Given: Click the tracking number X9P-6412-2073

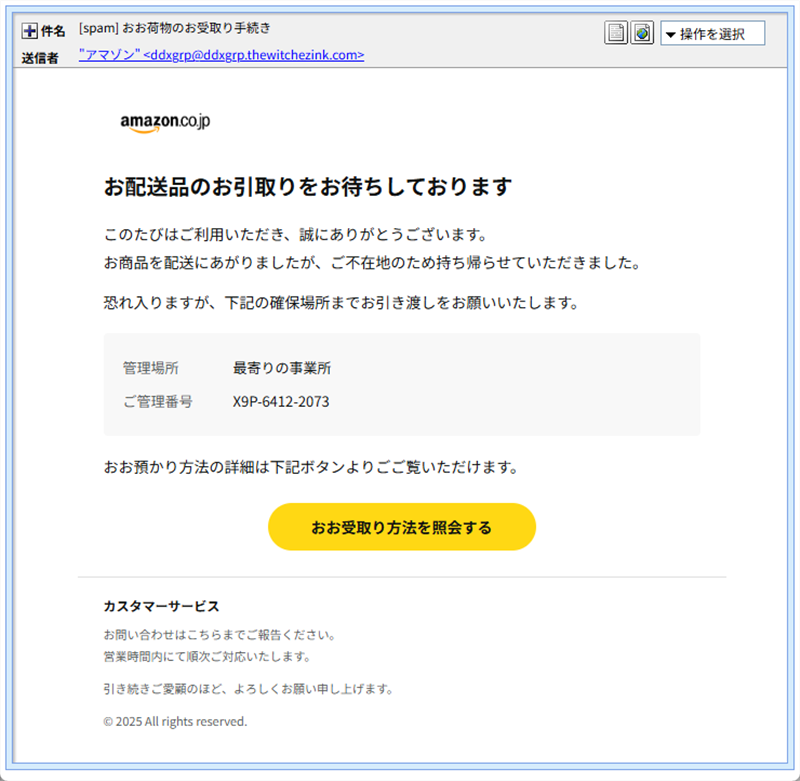Looking at the screenshot, I should pos(281,402).
